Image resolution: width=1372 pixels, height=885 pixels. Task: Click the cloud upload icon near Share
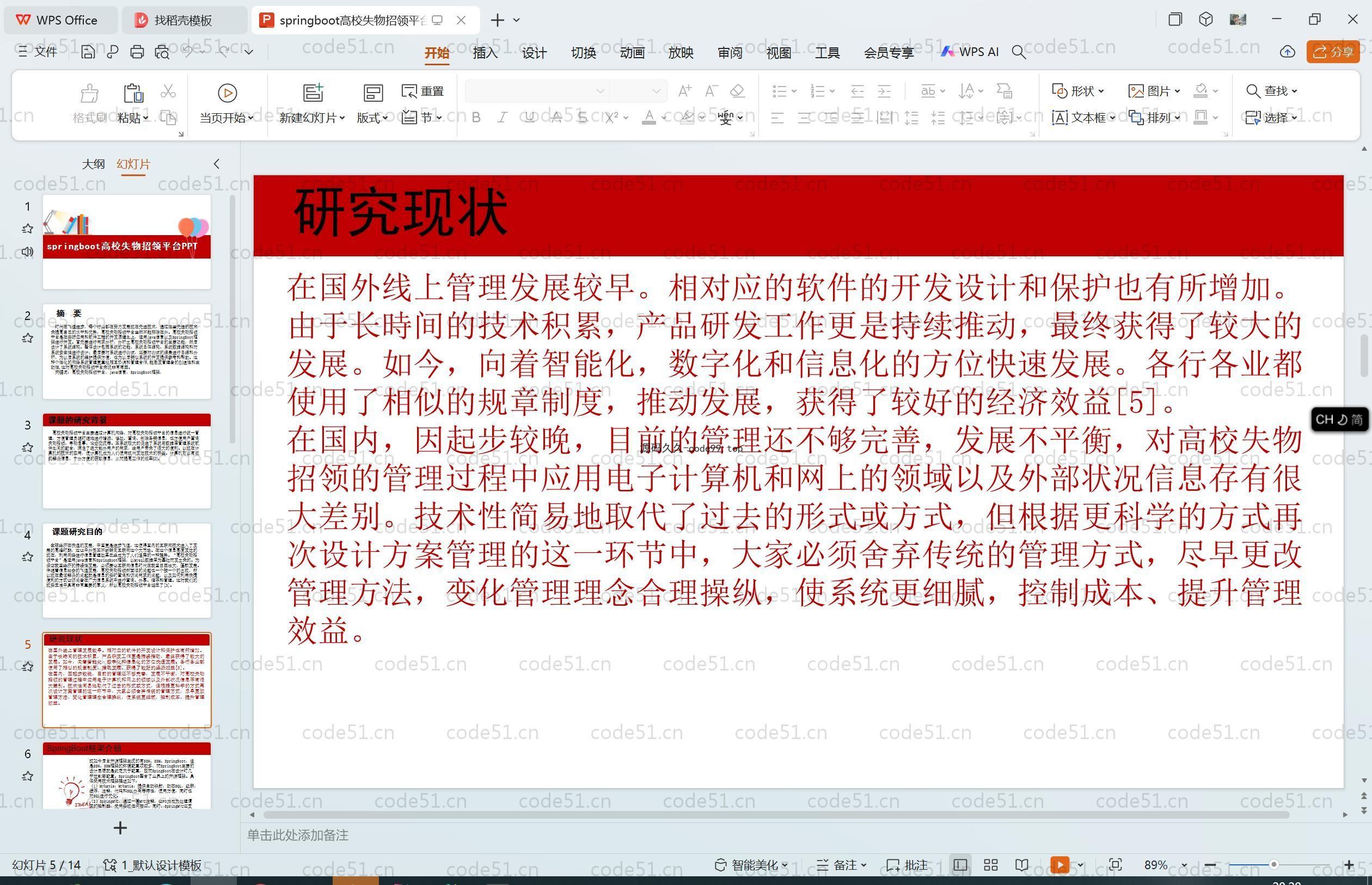point(1288,52)
